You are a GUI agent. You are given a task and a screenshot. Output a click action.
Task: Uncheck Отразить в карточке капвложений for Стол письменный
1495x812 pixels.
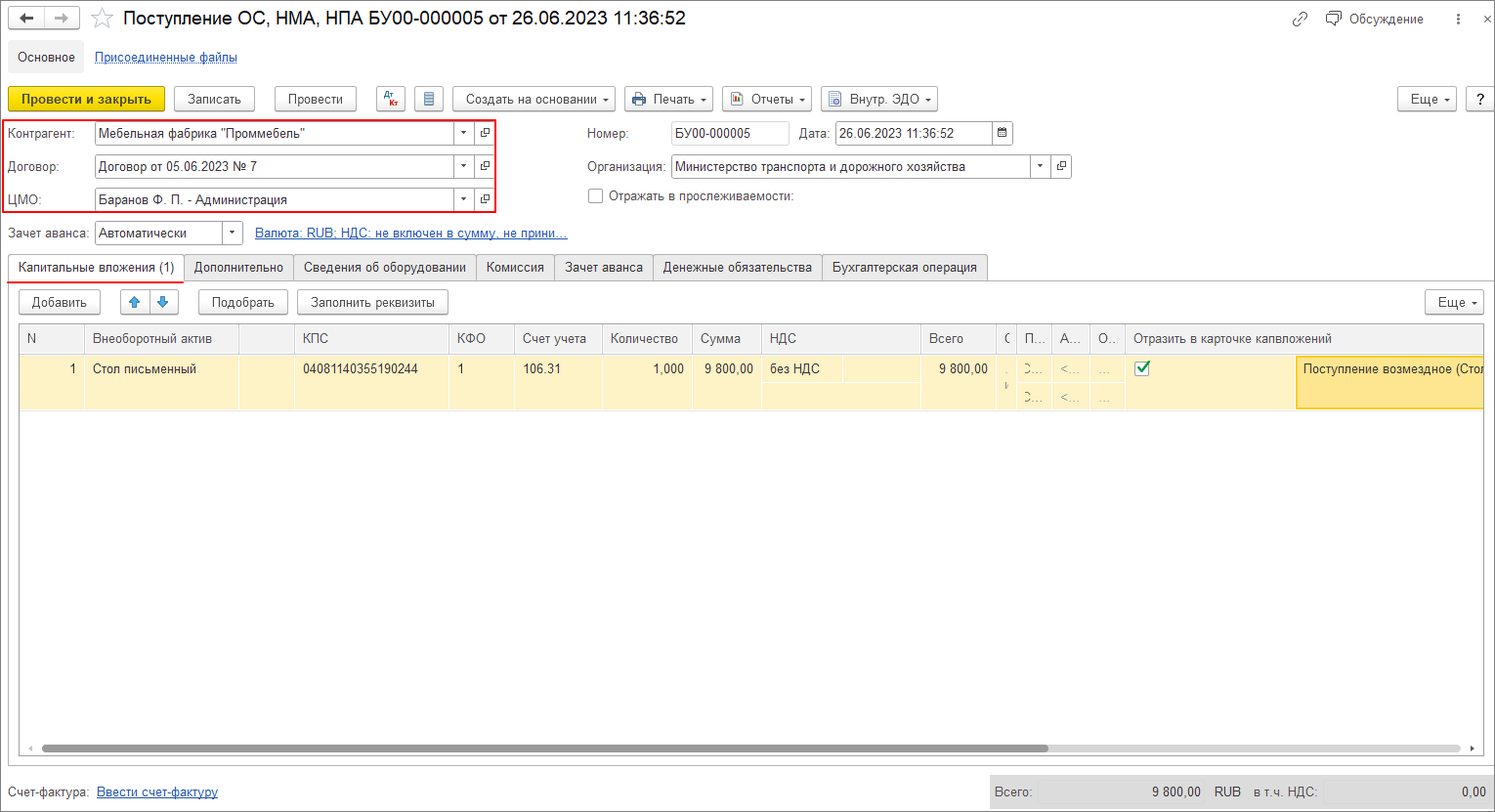[x=1141, y=368]
